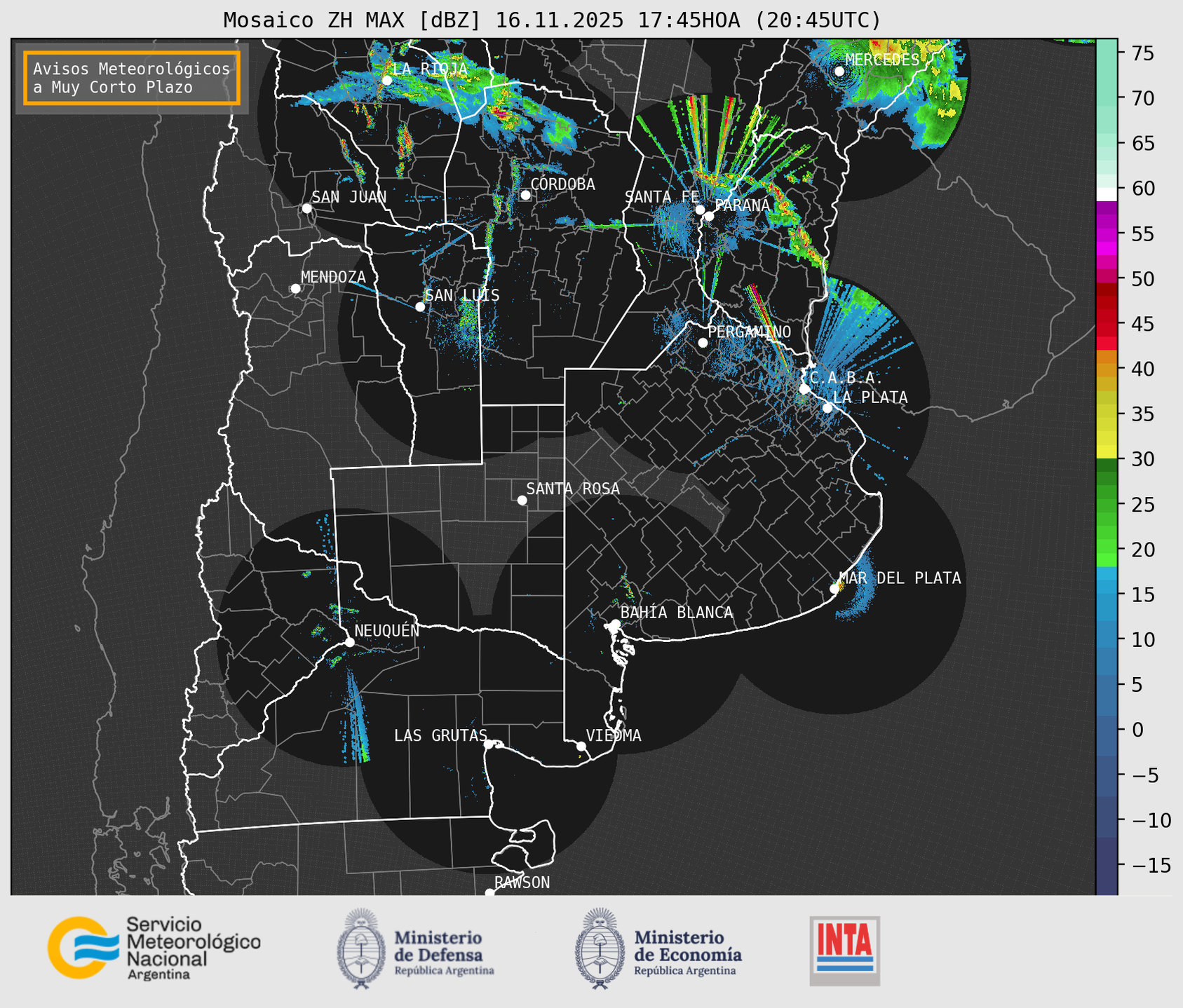This screenshot has height=1008, width=1183.
Task: Click the CÓRDOBA city marker
Action: (x=525, y=195)
